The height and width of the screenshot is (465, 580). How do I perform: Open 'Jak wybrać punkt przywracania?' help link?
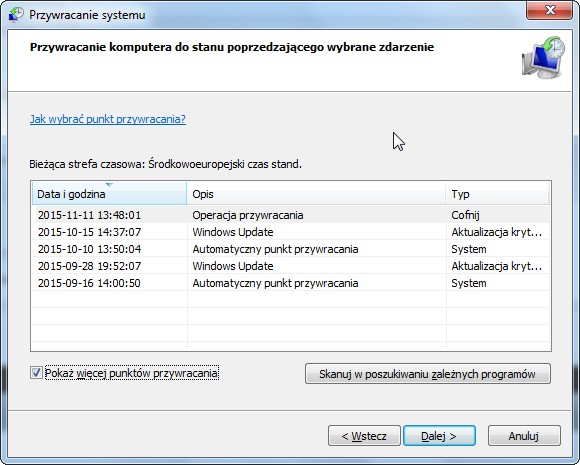[108, 119]
